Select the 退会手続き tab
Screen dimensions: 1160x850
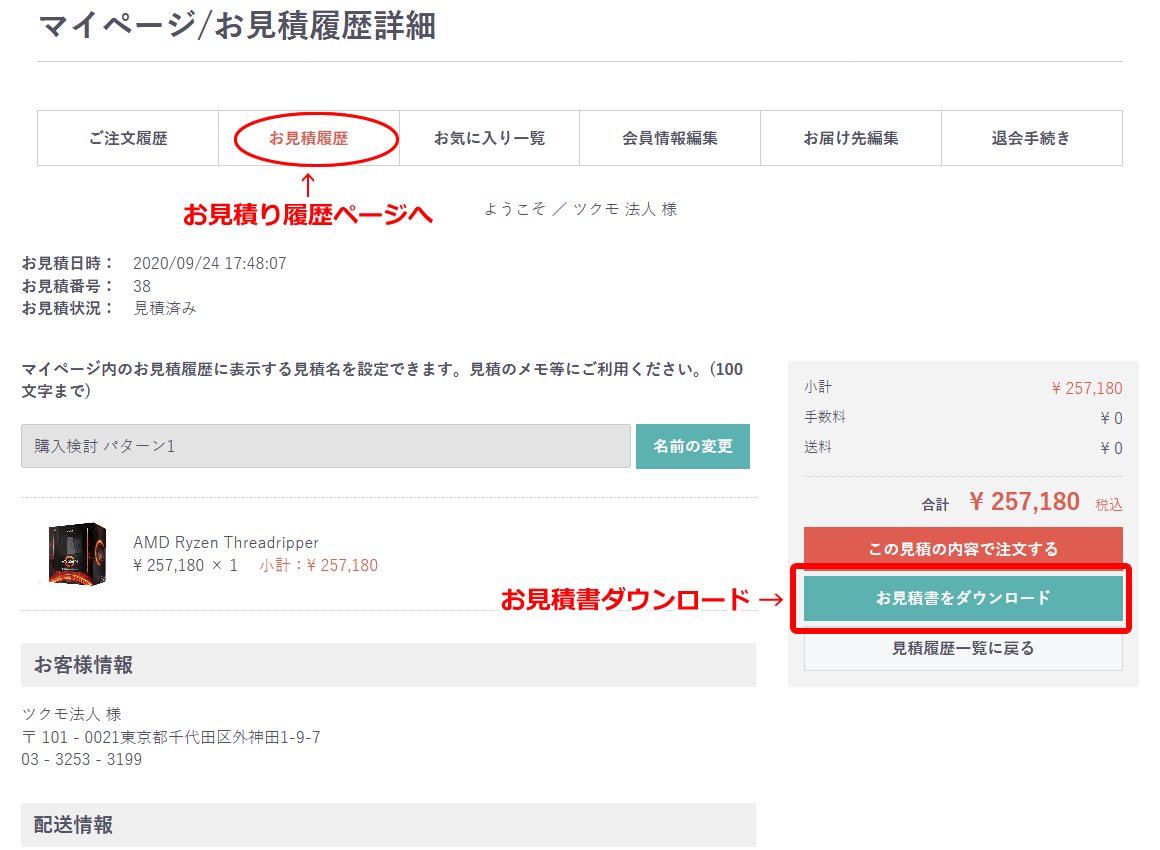click(1031, 137)
